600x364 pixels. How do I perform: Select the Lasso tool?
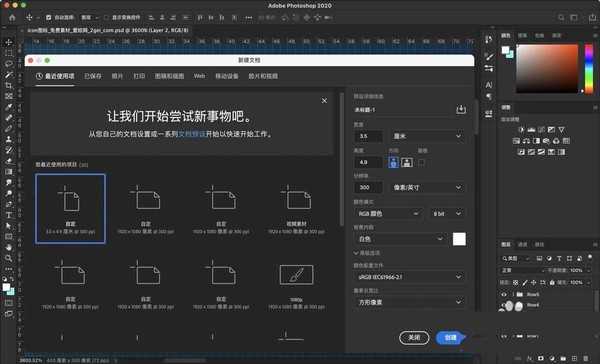click(x=8, y=64)
